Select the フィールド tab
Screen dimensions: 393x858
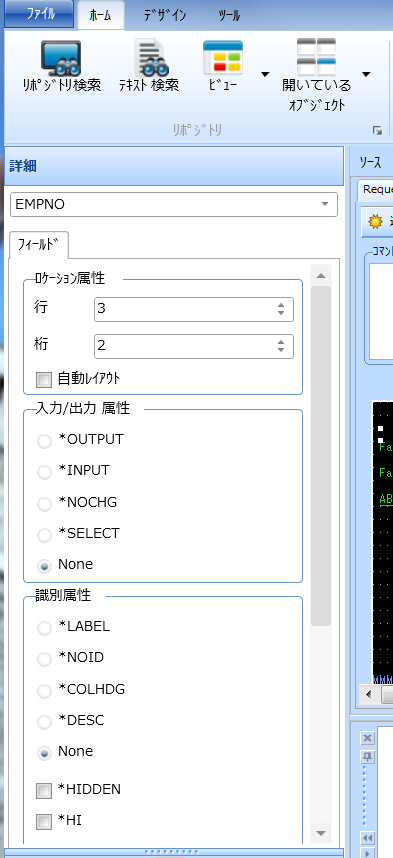tap(38, 245)
